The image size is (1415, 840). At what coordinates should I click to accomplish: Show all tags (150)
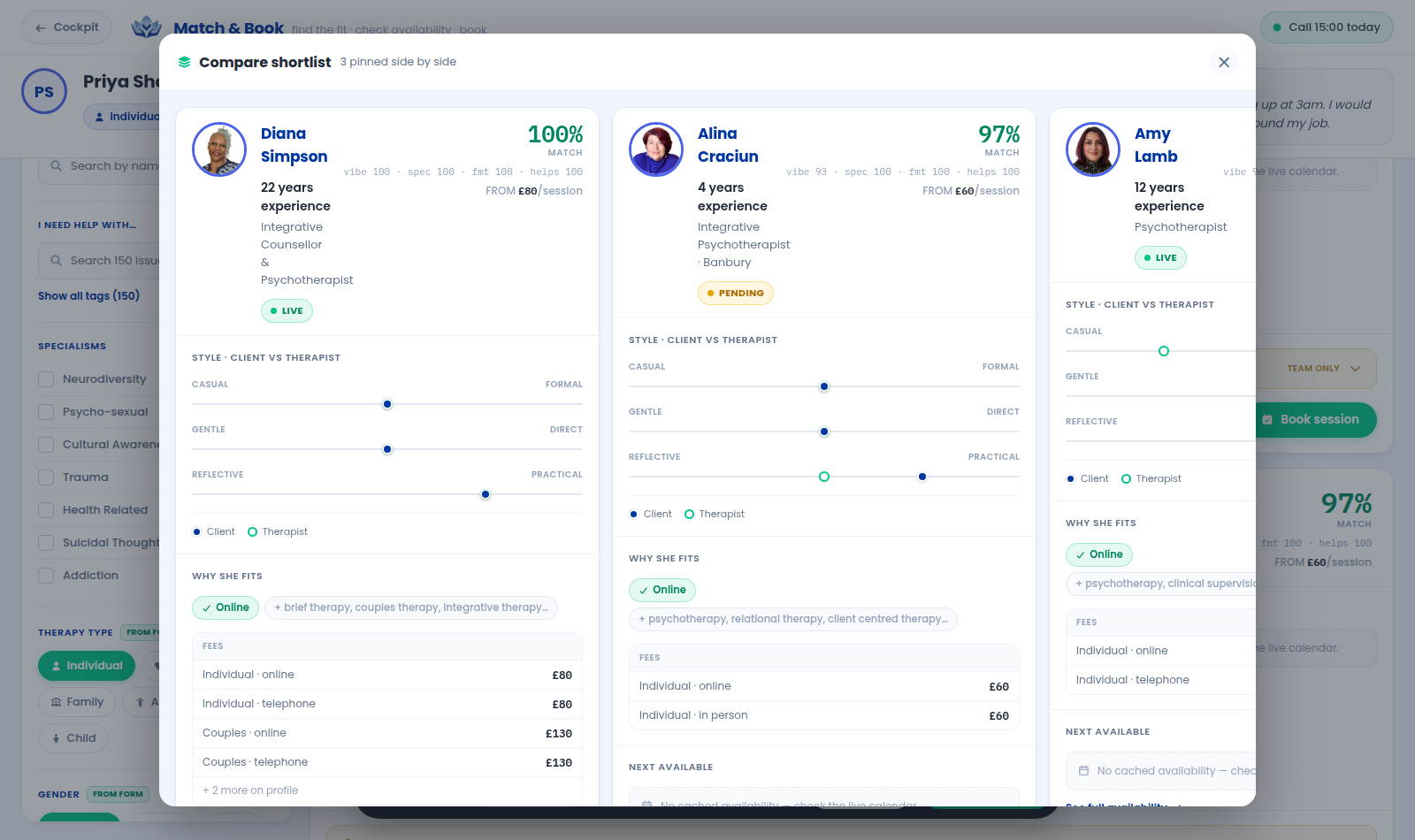coord(88,296)
